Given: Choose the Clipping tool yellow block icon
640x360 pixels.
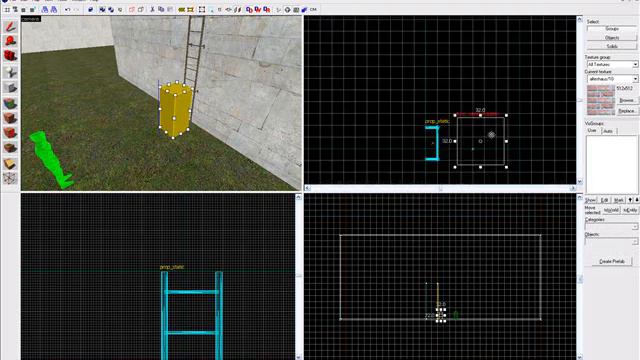Looking at the screenshot, I should coord(10,163).
